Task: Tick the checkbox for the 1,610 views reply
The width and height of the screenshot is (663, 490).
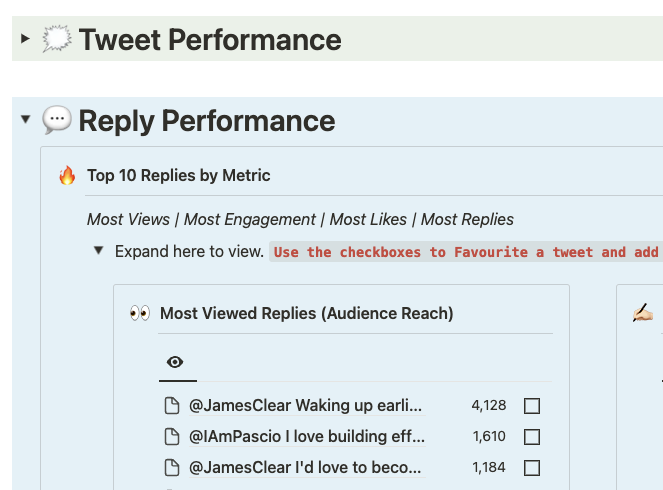Action: click(532, 437)
